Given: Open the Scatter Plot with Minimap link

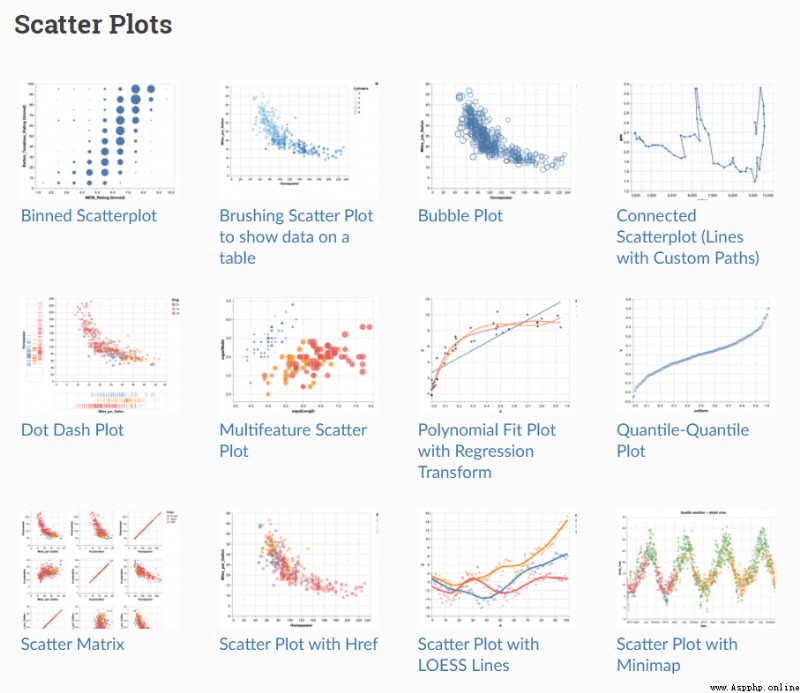Looking at the screenshot, I should click(677, 655).
